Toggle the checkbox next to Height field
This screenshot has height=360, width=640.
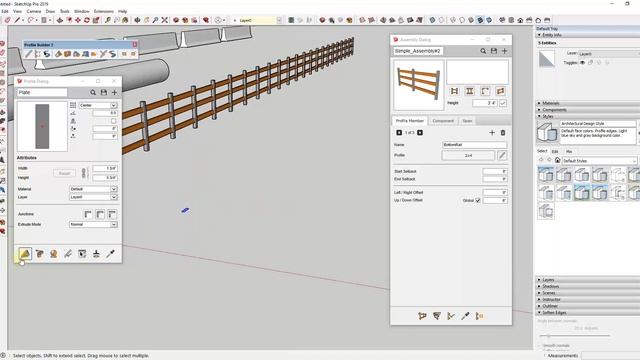[503, 103]
